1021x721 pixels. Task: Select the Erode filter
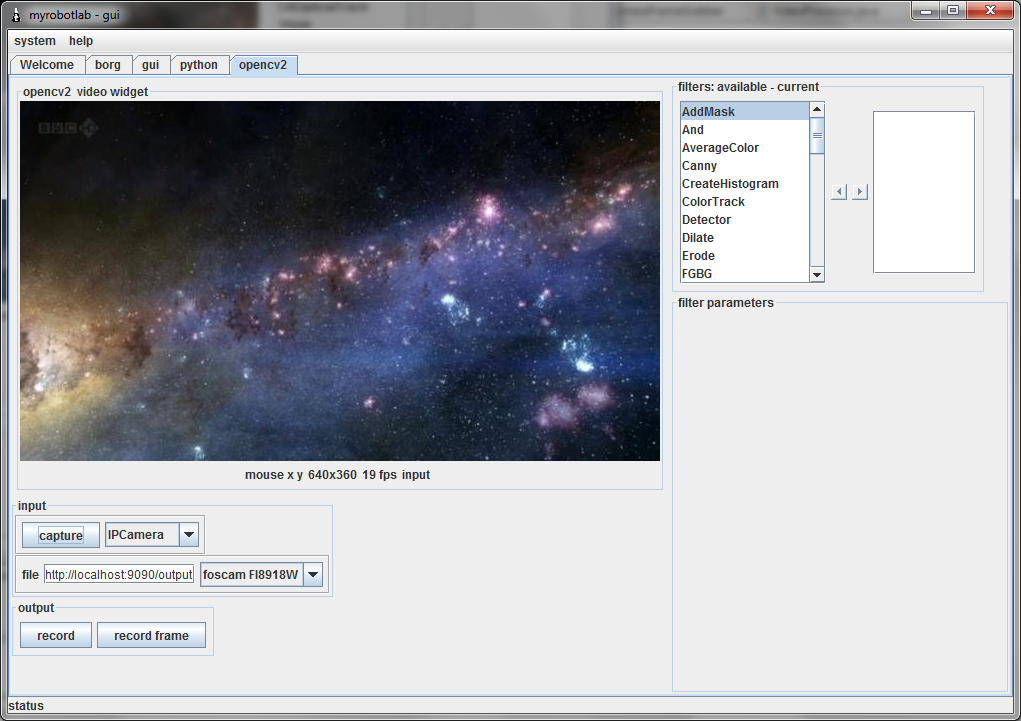click(x=744, y=256)
